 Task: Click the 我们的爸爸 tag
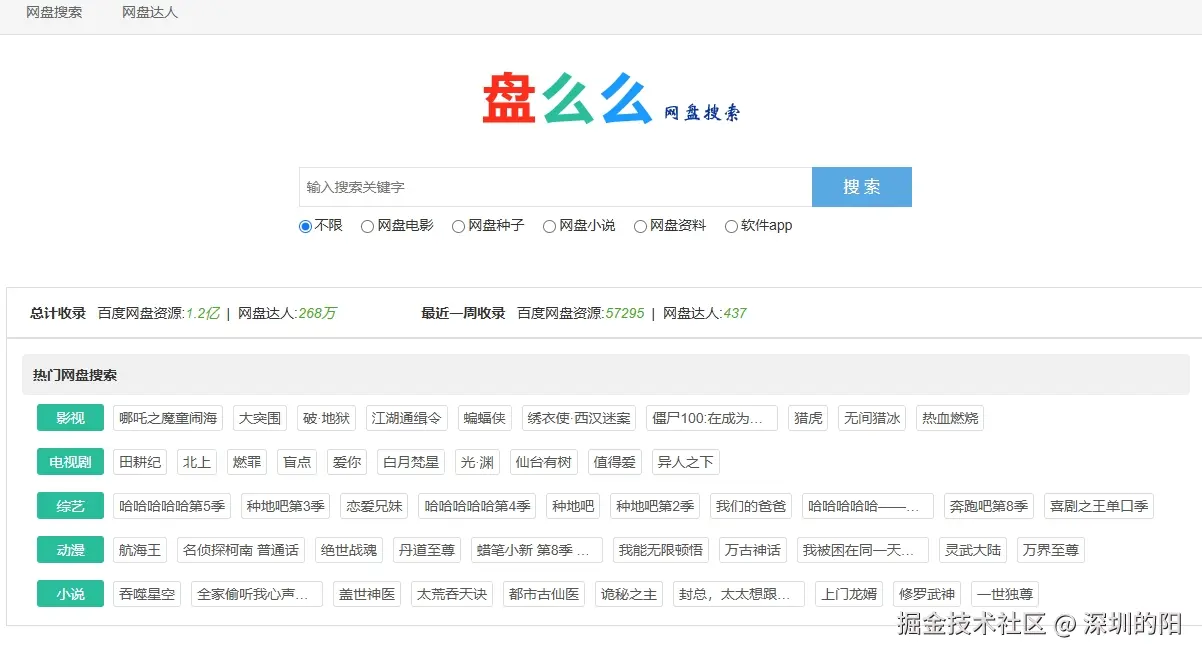coord(750,506)
